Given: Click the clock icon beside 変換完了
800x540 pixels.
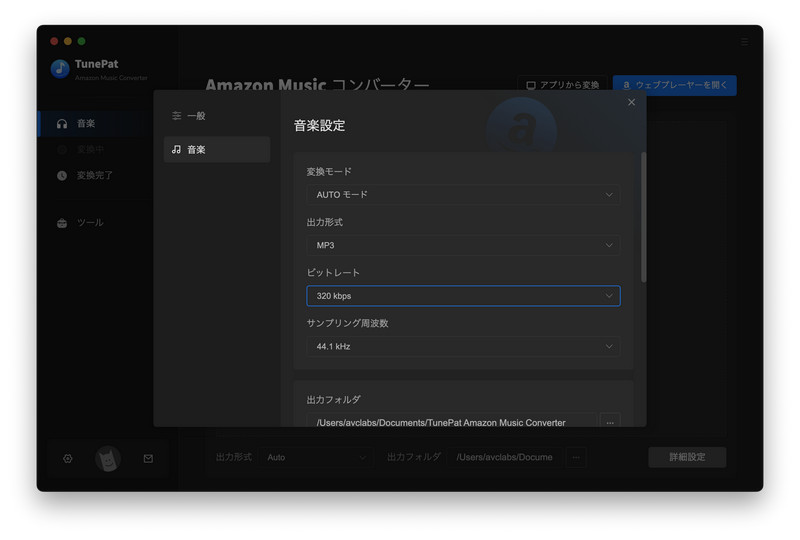Looking at the screenshot, I should [62, 176].
